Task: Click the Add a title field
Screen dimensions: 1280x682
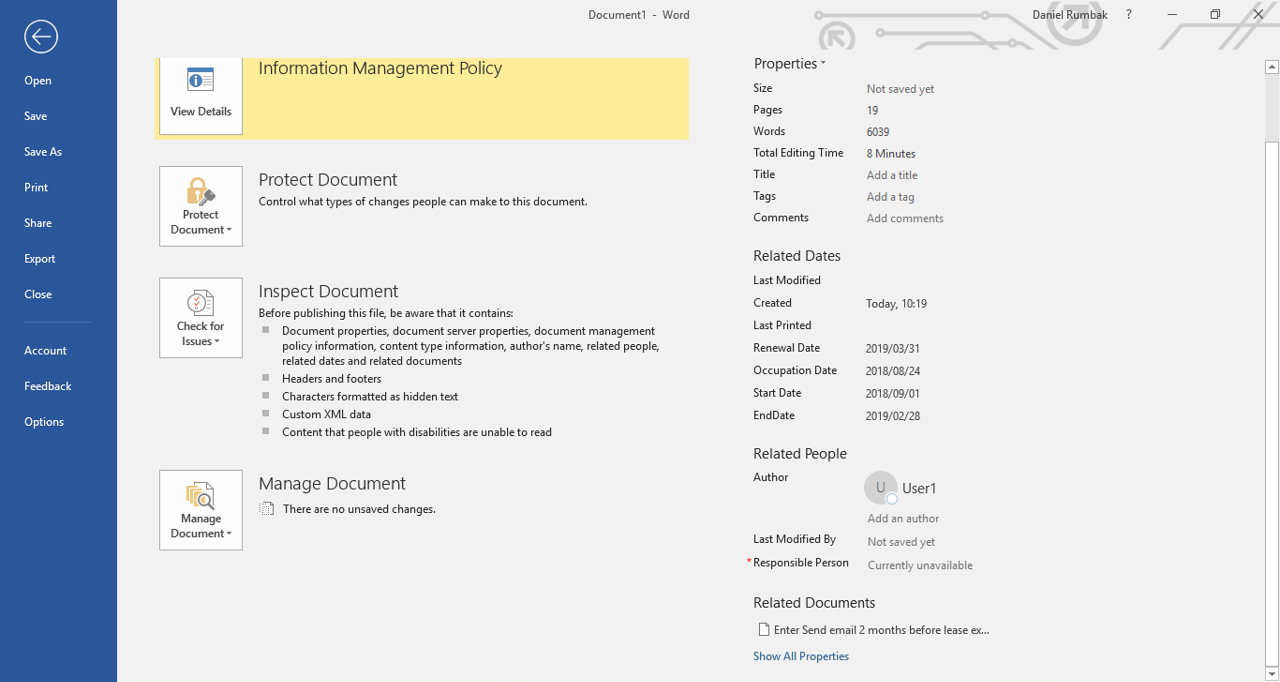Action: 892,175
